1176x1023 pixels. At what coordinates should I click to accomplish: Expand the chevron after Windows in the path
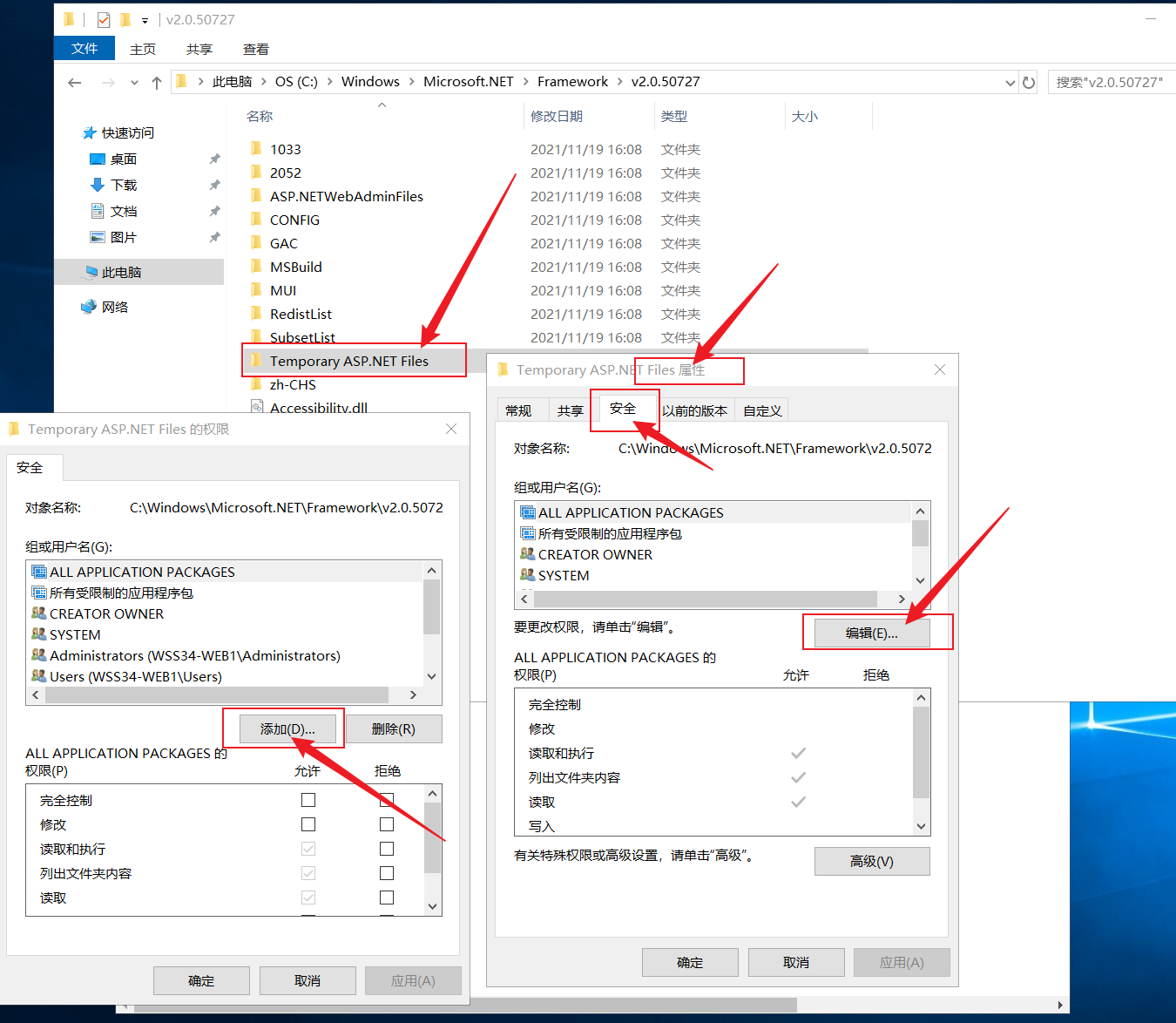click(x=412, y=82)
